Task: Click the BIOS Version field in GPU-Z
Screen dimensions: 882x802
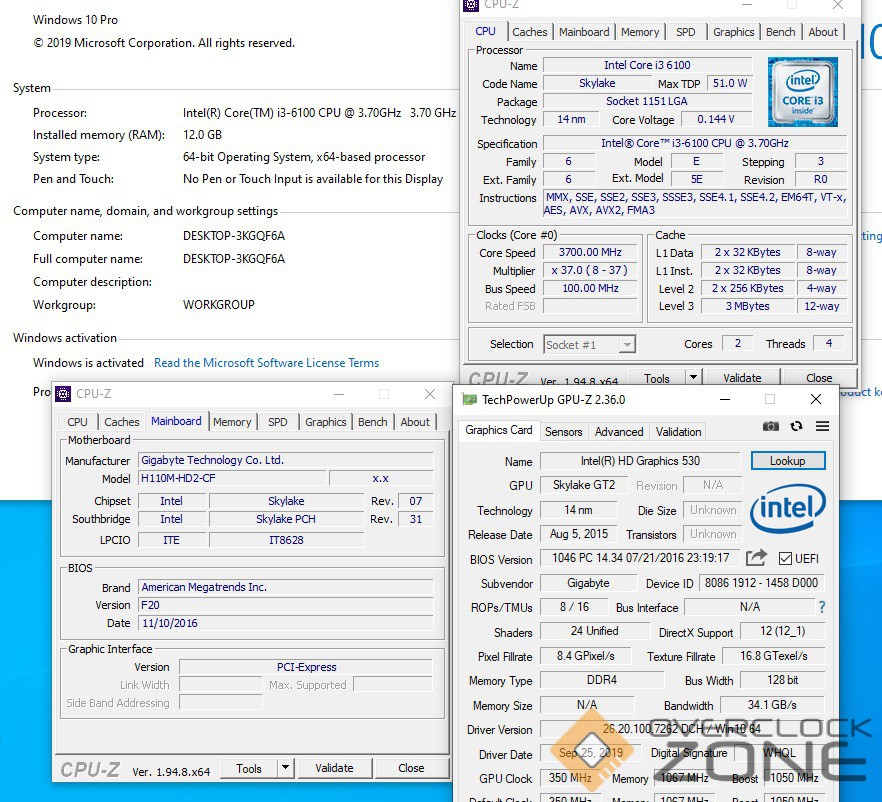Action: tap(640, 558)
